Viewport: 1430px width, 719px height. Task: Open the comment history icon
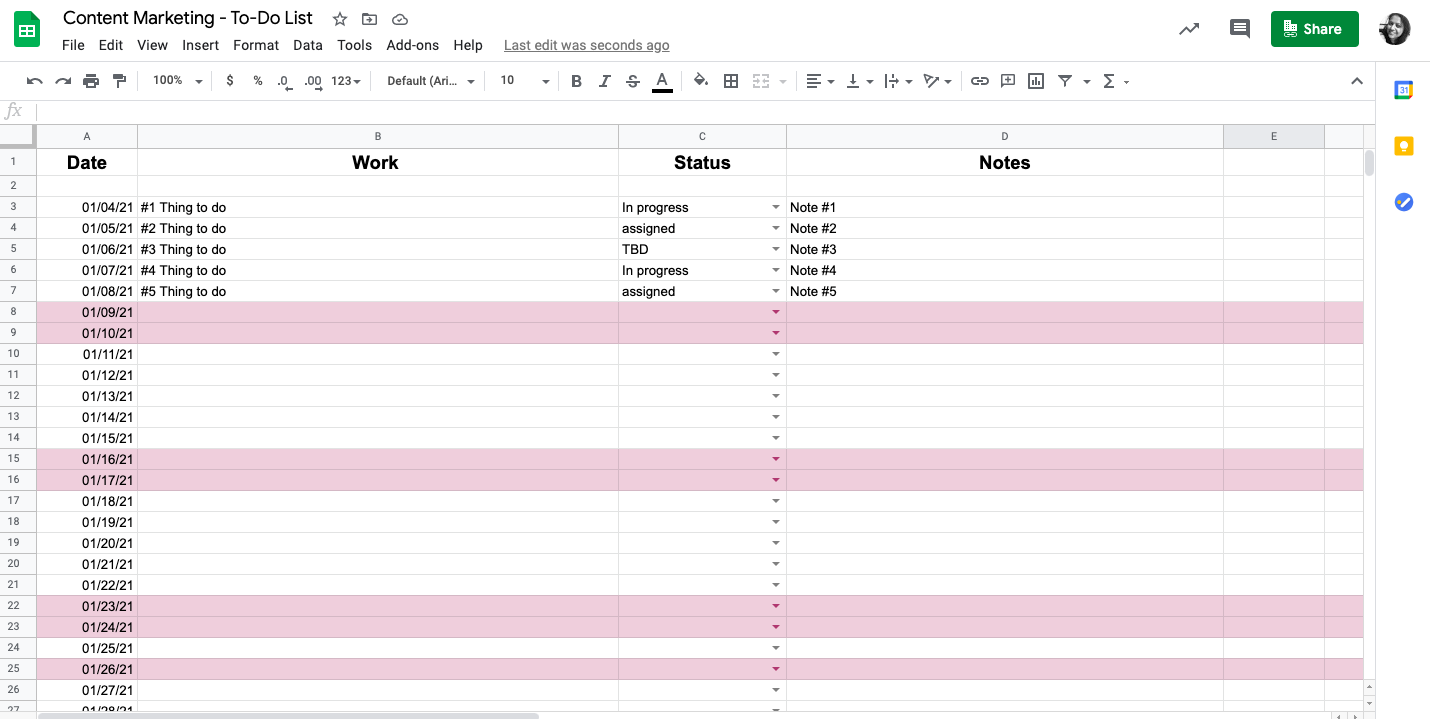pos(1240,29)
